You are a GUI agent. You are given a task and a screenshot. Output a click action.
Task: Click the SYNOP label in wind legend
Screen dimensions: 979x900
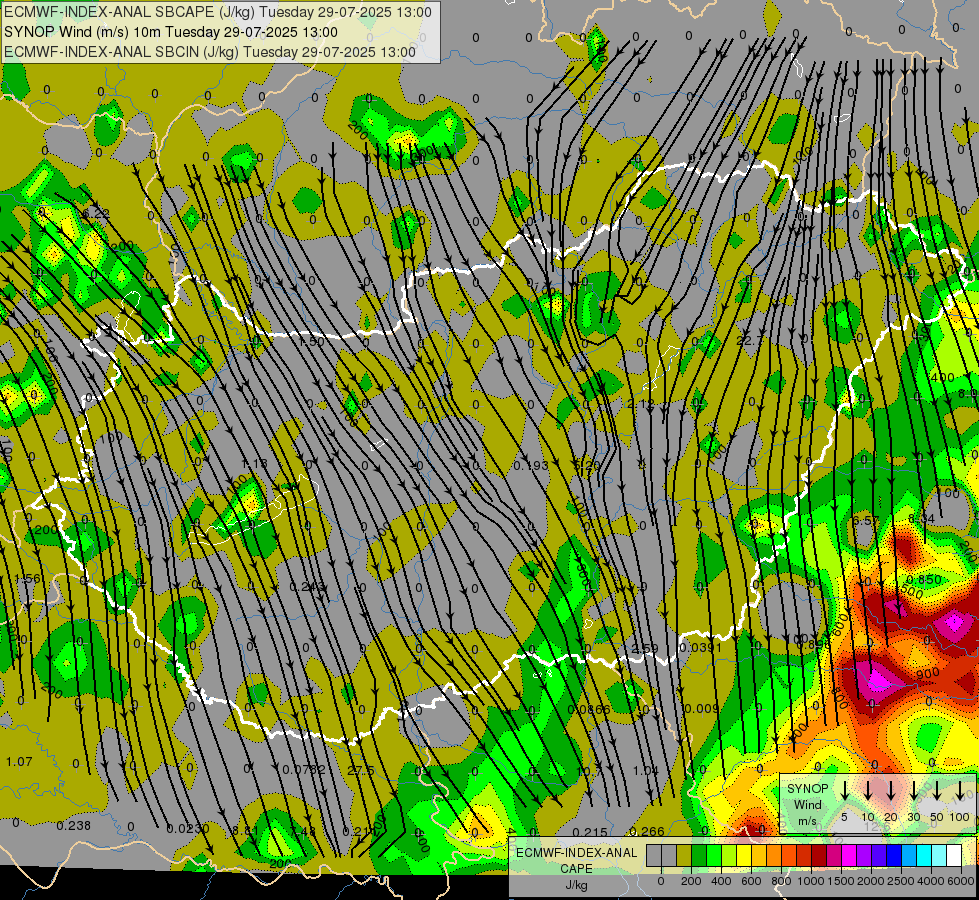click(807, 789)
